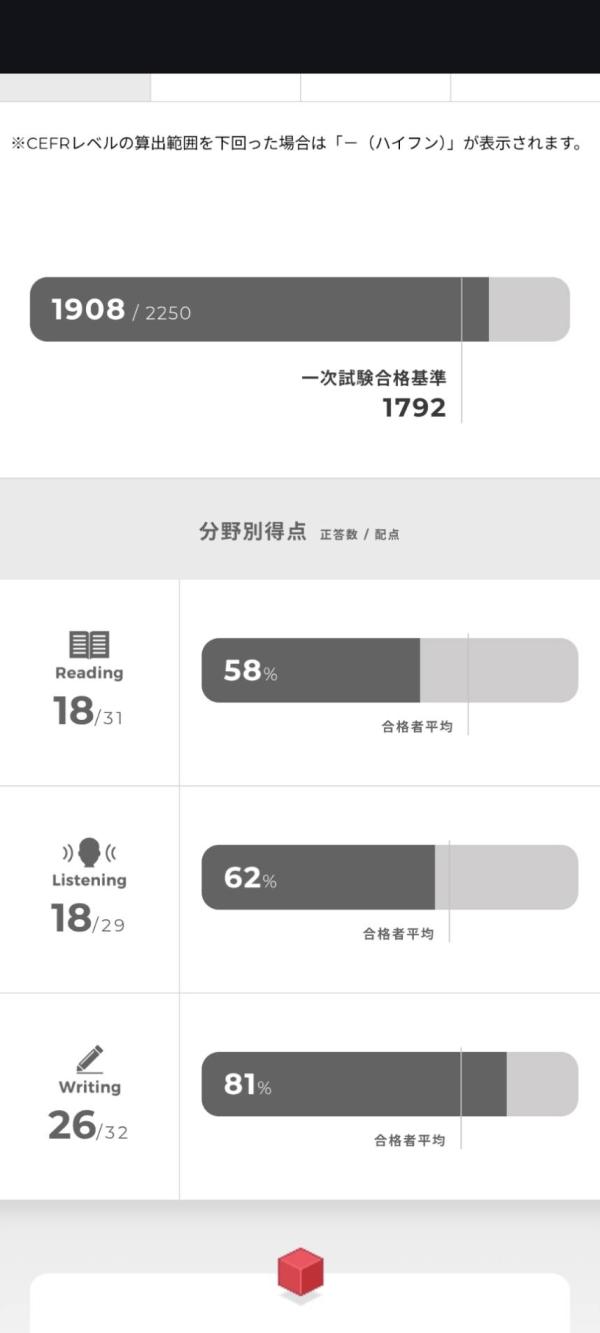
Task: Click 合格者平均 label under Reading bar
Action: (416, 727)
